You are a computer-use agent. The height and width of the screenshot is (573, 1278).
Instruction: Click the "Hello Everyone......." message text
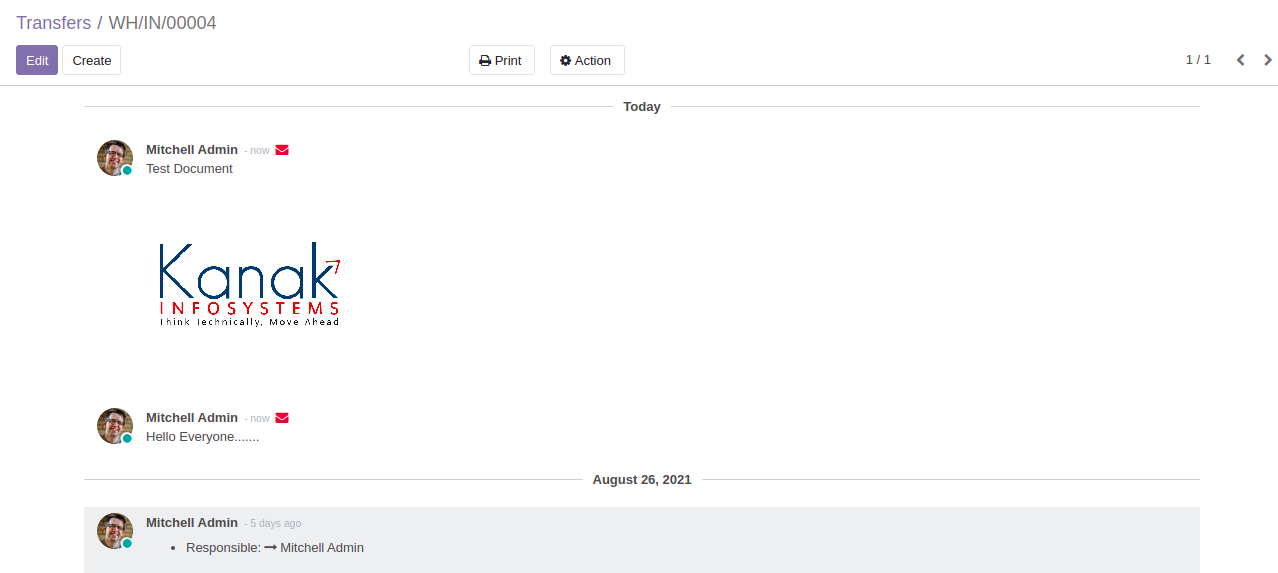[x=203, y=437]
